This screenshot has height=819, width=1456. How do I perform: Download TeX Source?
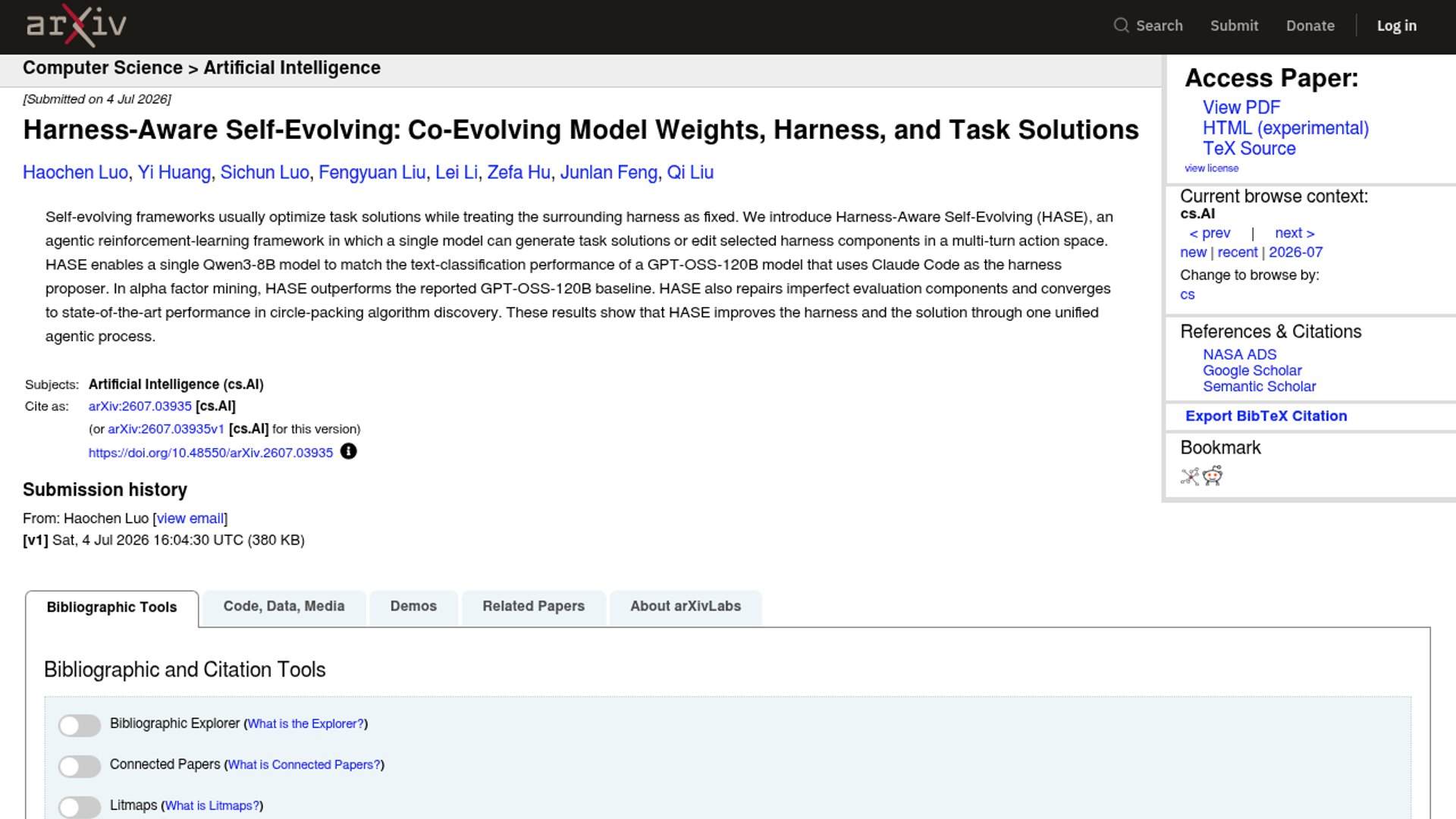point(1249,149)
